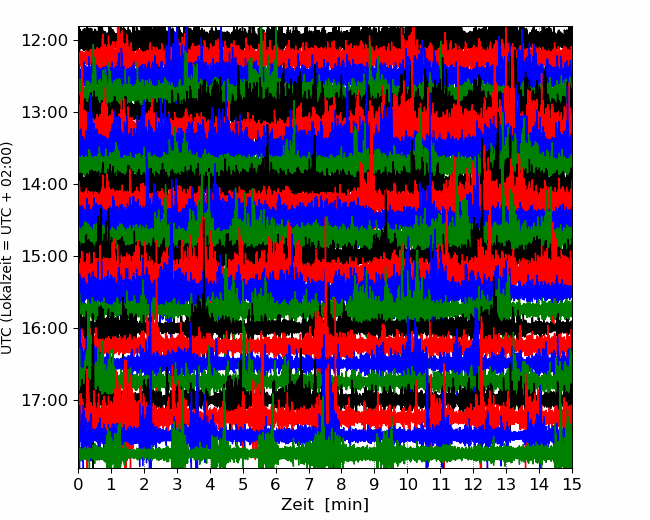Click the x-axis tick label 12
Screen dimensions: 650x520
pos(473,484)
